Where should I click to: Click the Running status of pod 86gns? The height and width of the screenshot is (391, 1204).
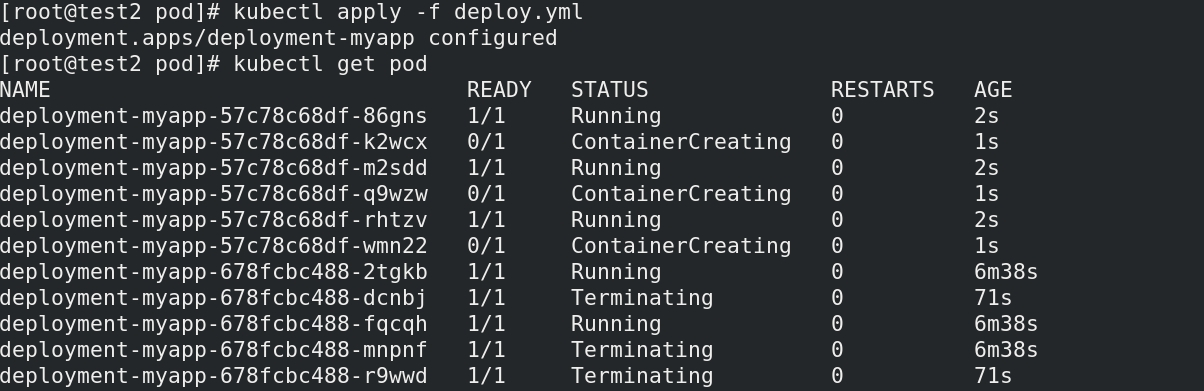(616, 116)
